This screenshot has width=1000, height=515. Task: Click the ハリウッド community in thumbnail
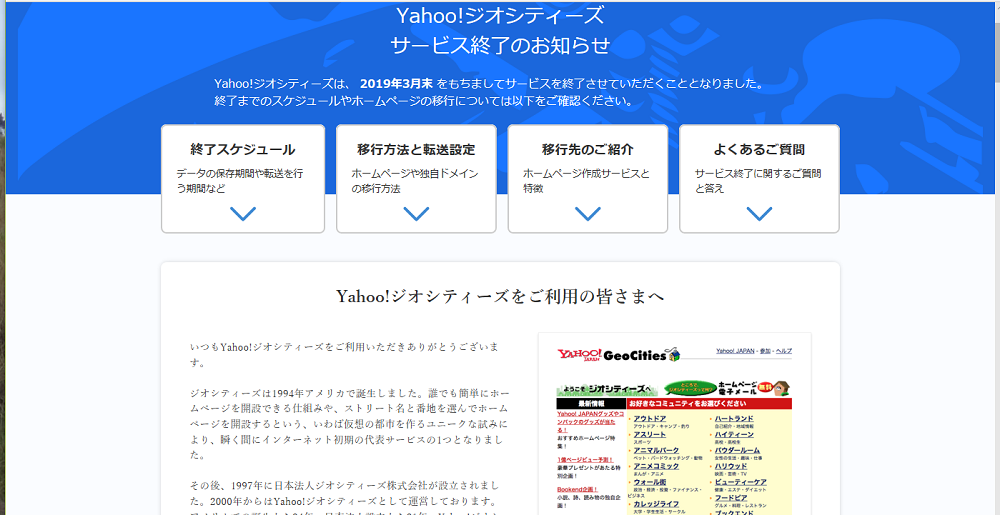[x=731, y=466]
